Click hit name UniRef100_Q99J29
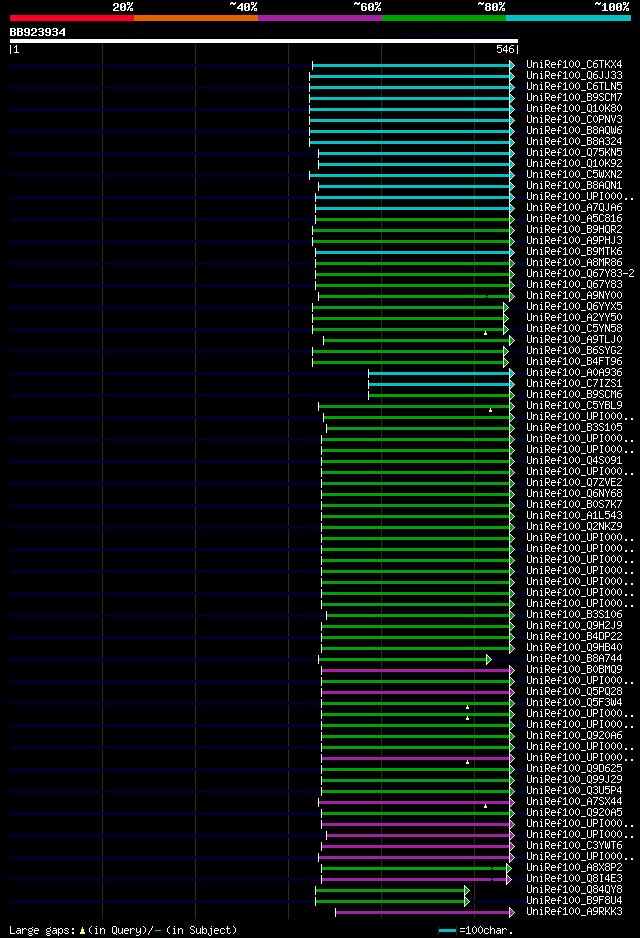This screenshot has width=640, height=938. point(574,779)
